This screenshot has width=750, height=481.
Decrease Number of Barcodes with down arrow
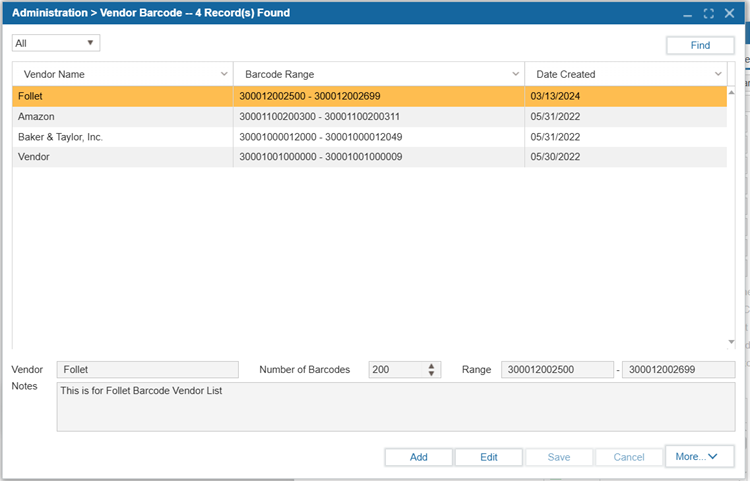(x=431, y=373)
